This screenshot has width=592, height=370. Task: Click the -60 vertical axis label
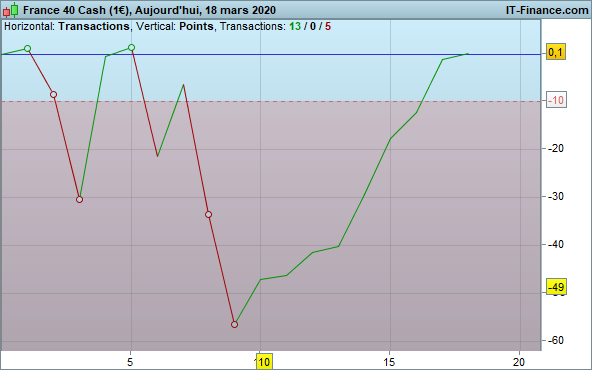tap(556, 340)
